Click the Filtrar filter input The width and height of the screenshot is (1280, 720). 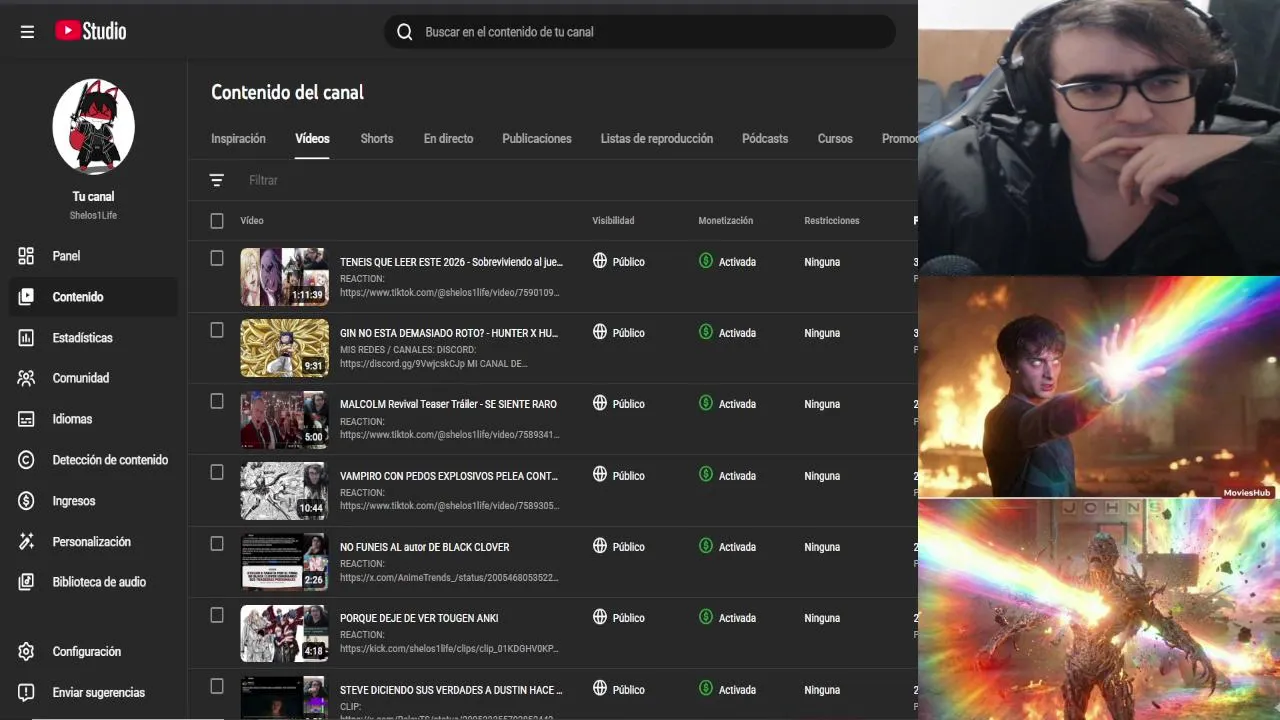[x=263, y=180]
